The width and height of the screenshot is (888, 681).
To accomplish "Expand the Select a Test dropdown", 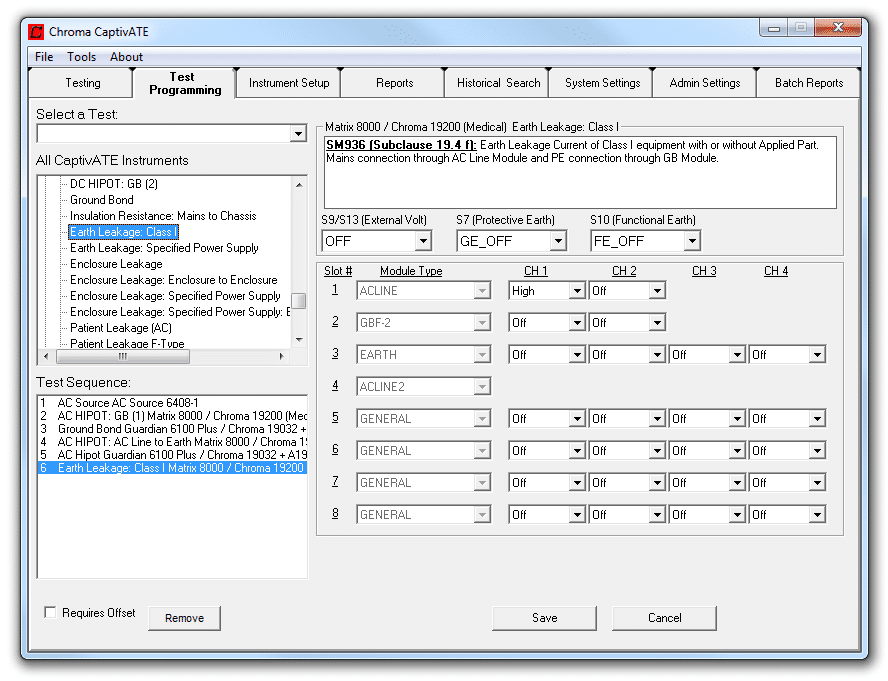I will (x=298, y=134).
